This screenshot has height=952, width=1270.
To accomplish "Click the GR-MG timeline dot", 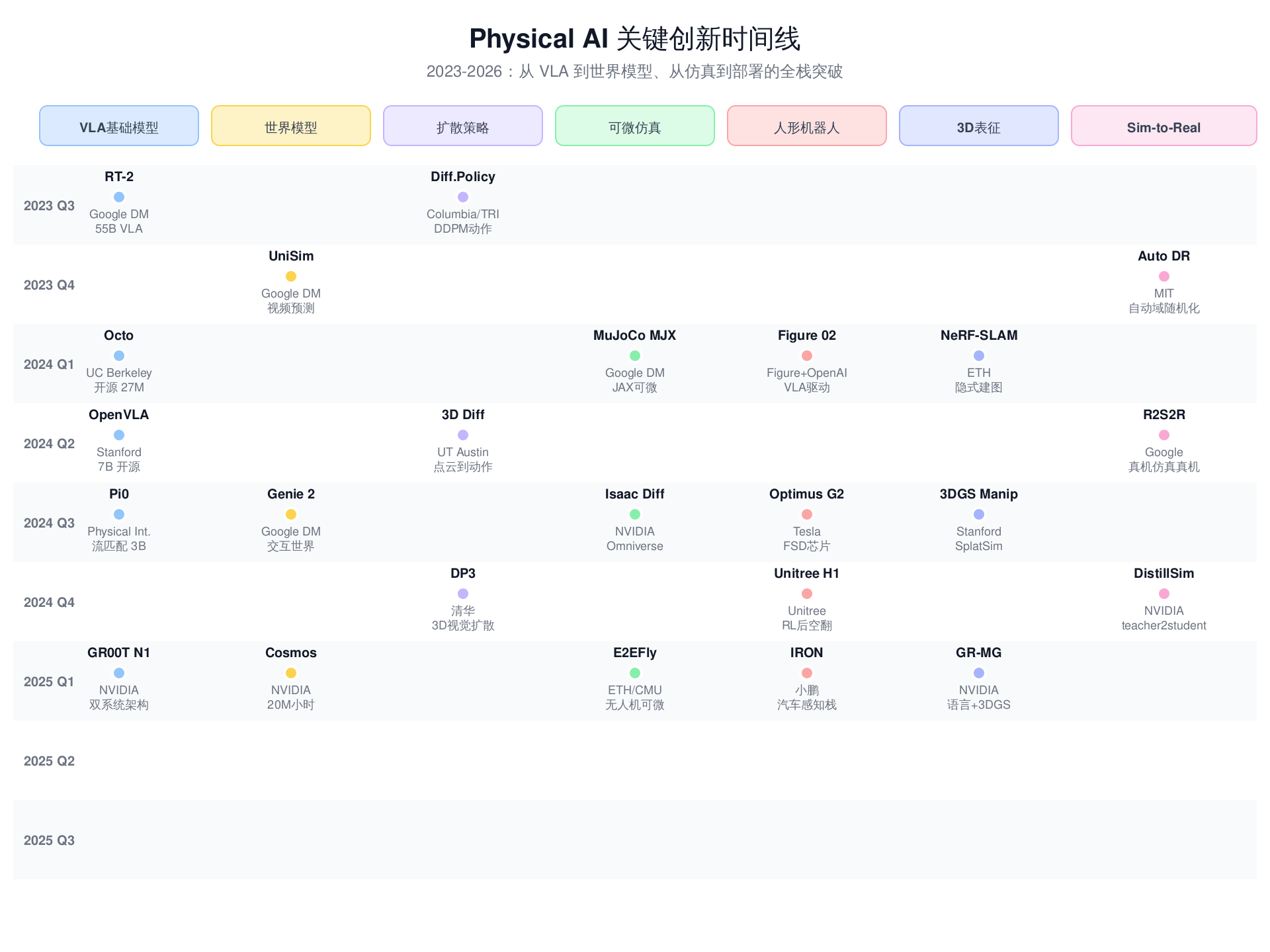I will (x=979, y=673).
